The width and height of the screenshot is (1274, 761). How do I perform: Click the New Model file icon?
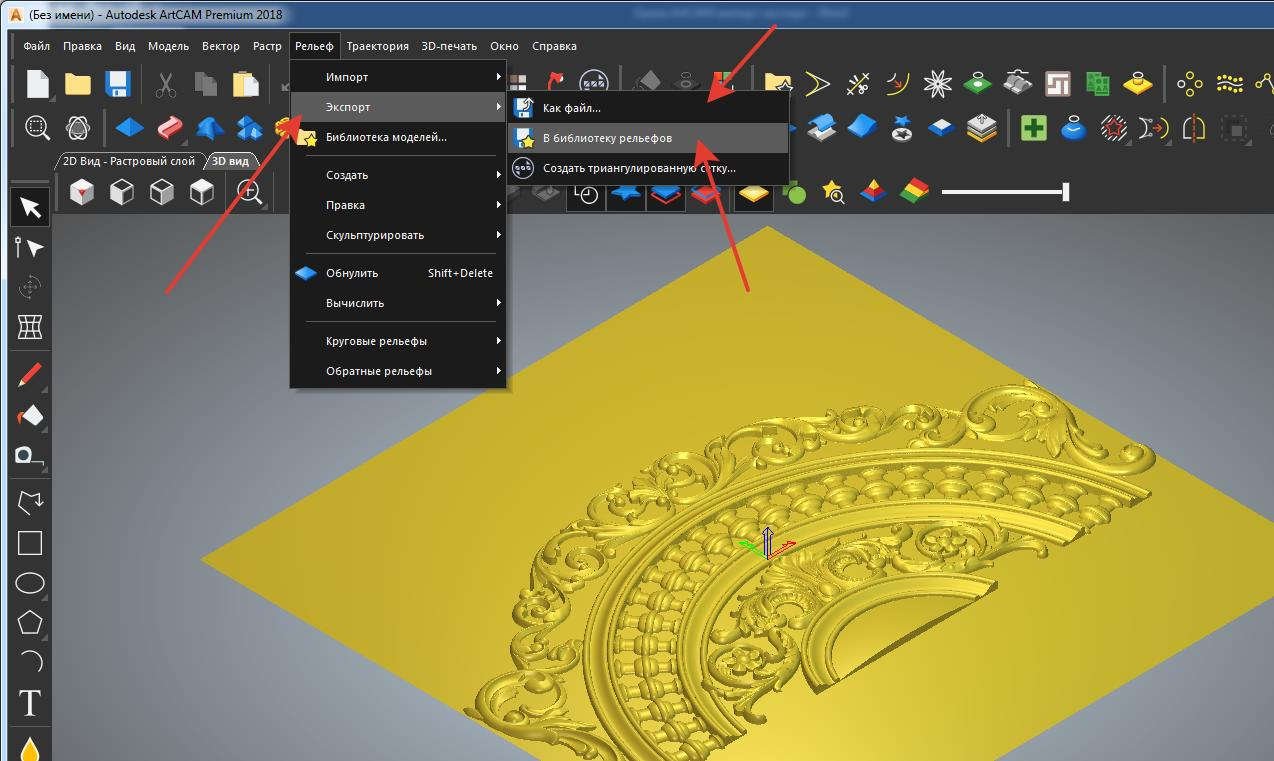coord(38,84)
